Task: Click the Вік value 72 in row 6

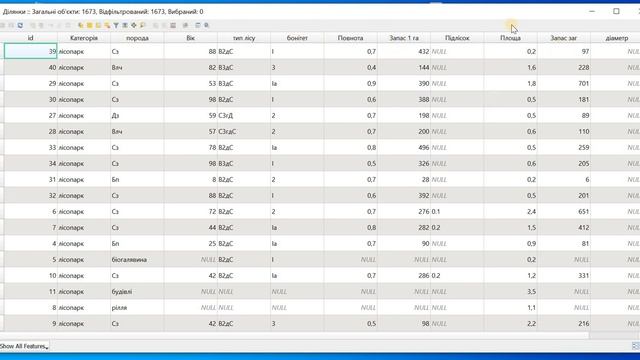Action: [x=191, y=211]
